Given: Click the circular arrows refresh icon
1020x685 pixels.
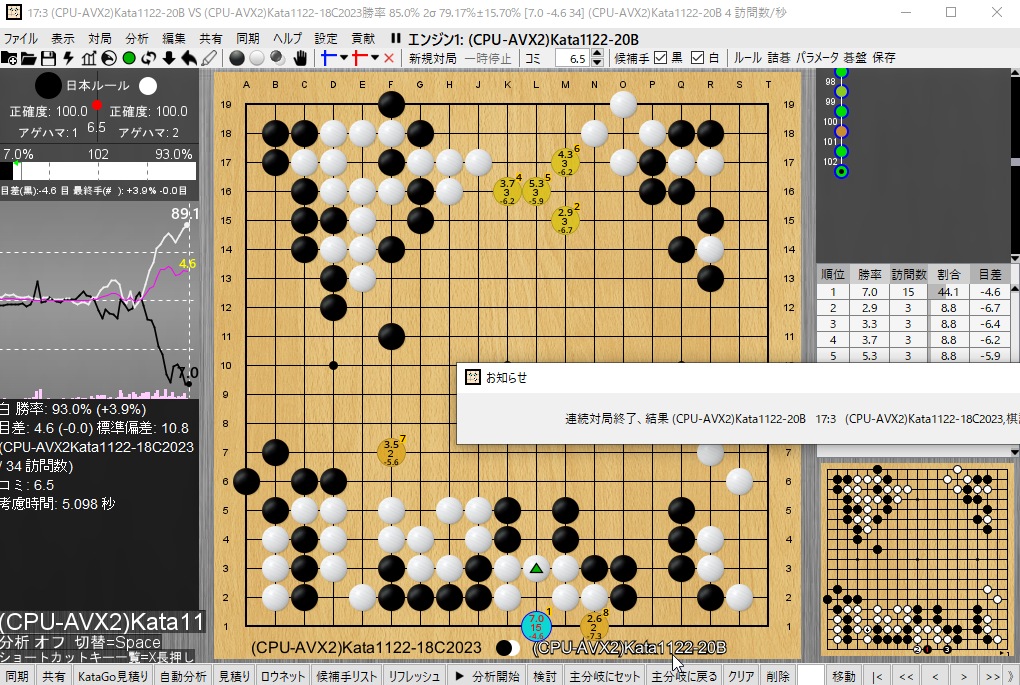Looking at the screenshot, I should 149,59.
